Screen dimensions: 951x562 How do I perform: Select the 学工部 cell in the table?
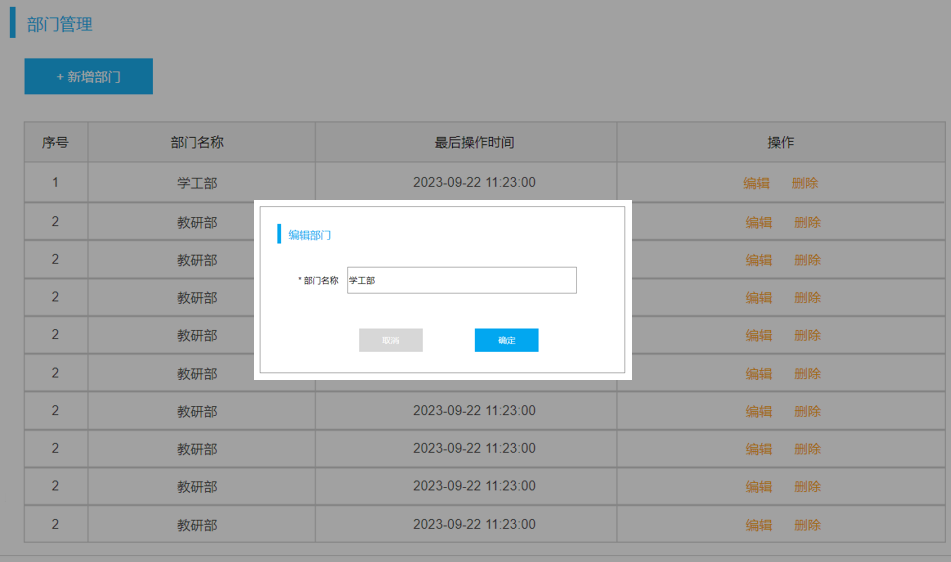coord(197,183)
